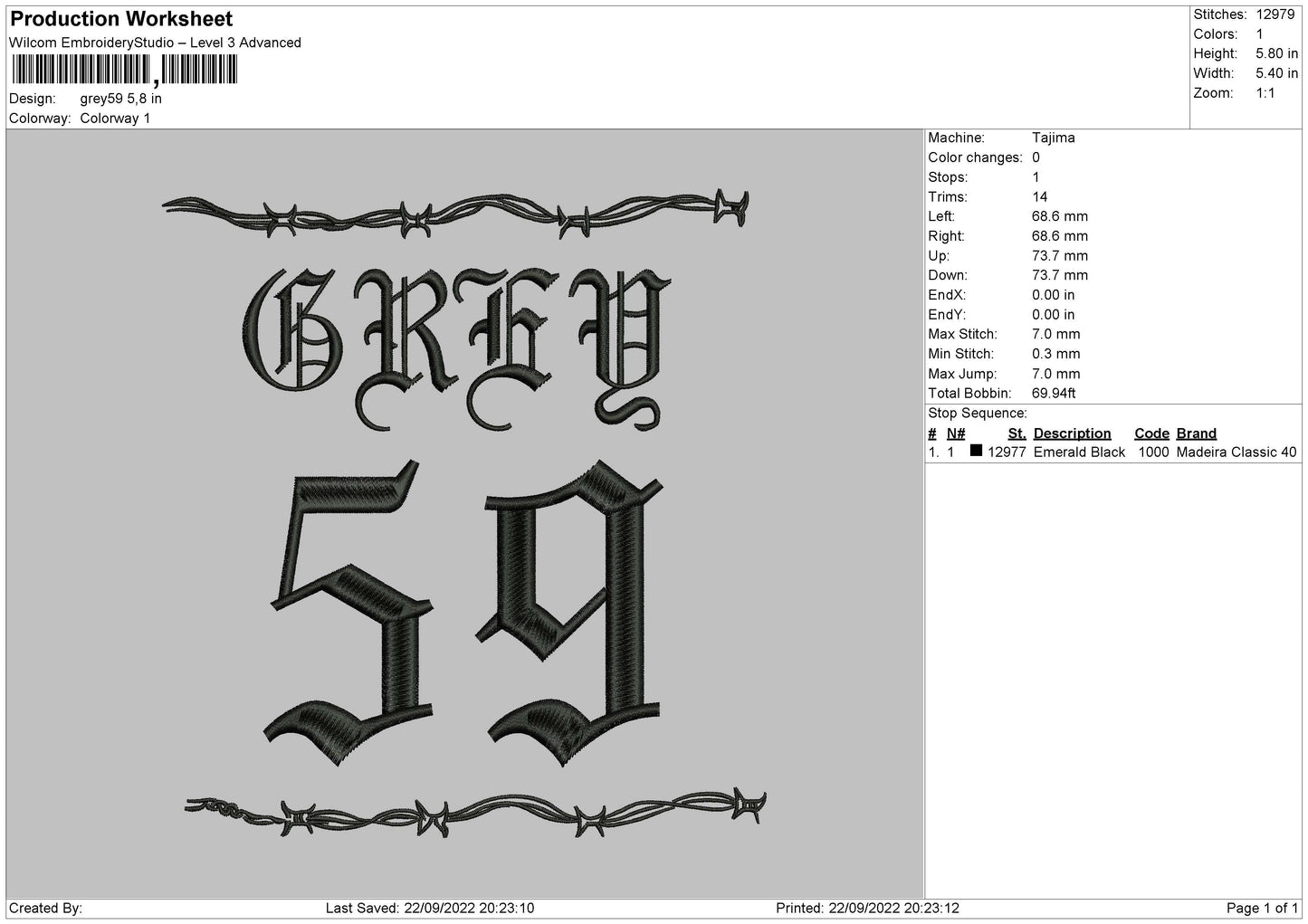The width and height of the screenshot is (1308, 924).
Task: Click the Width value '5.40 in'
Action: [x=1276, y=73]
